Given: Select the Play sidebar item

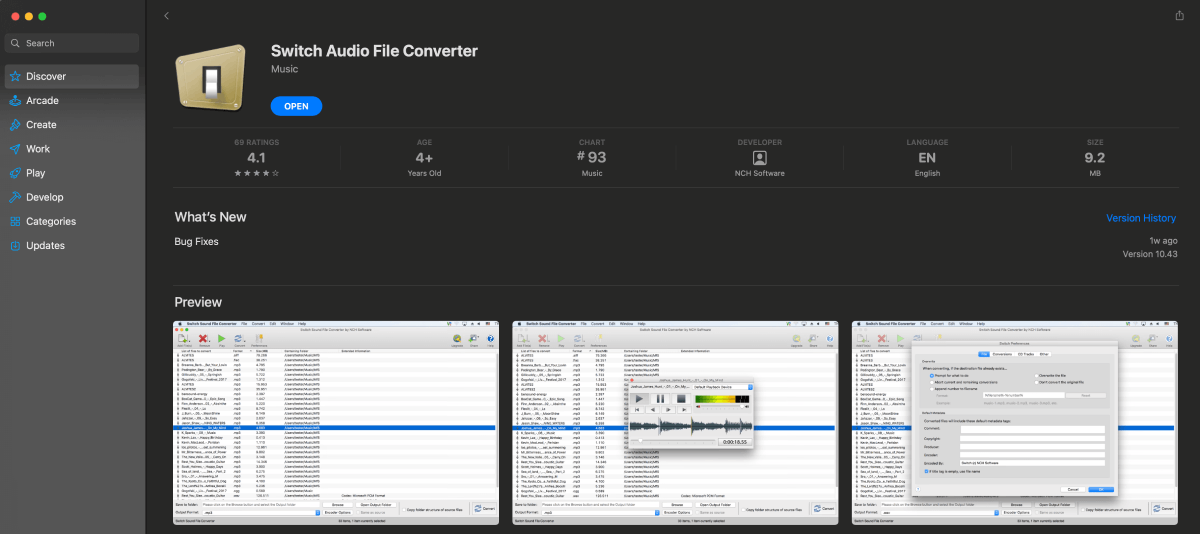Looking at the screenshot, I should (72, 173).
